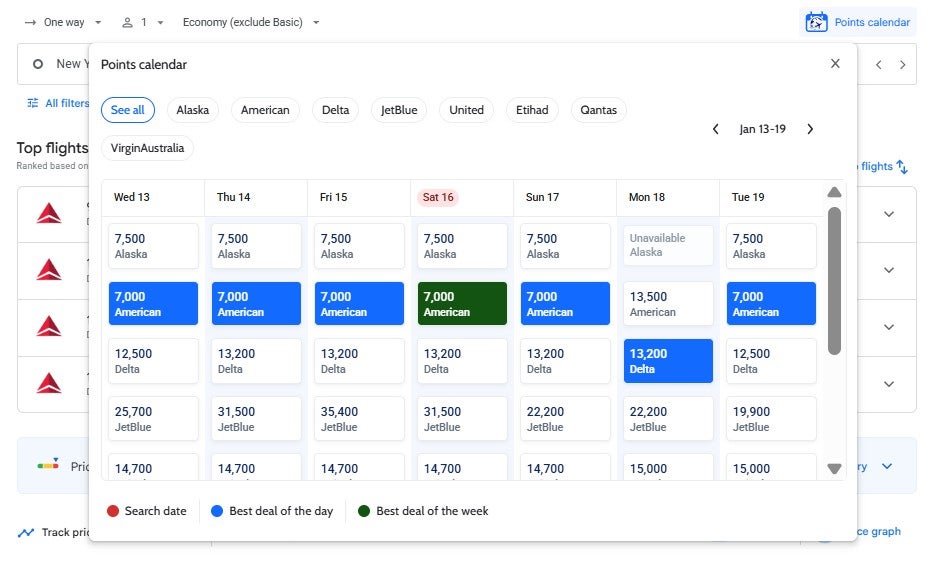Expand the fourth flight result row
Screen dimensions: 946x561
(889, 384)
